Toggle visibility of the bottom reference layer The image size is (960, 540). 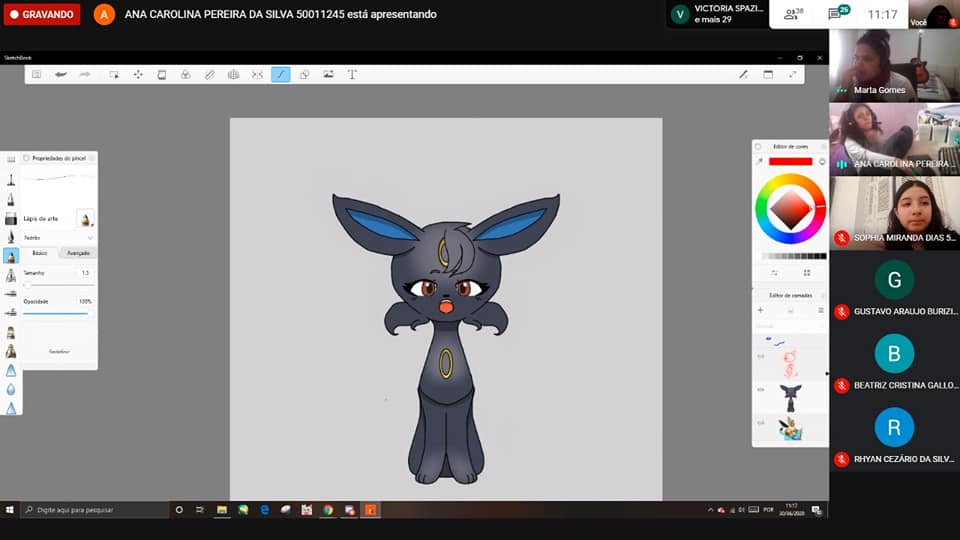[760, 422]
